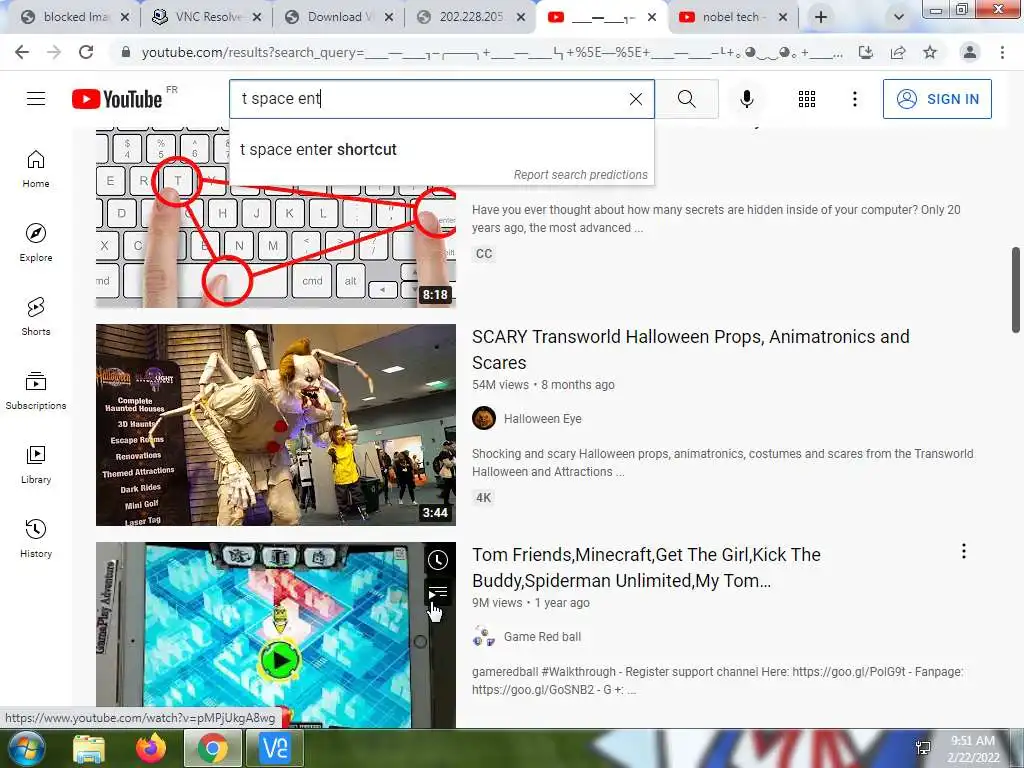Switch to the '202.228.205' tab
The width and height of the screenshot is (1024, 768).
click(470, 17)
